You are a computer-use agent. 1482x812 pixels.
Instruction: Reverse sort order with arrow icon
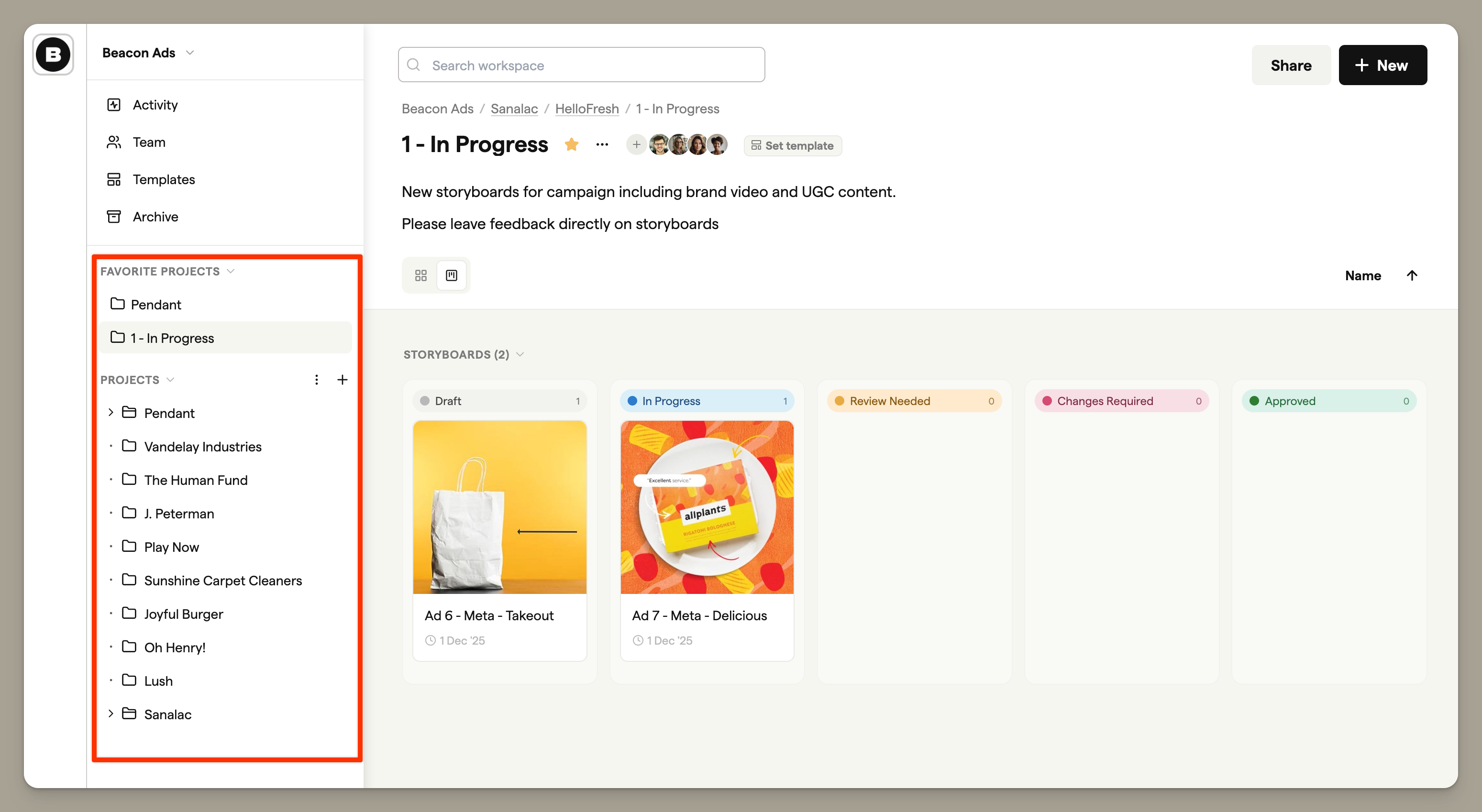tap(1411, 275)
